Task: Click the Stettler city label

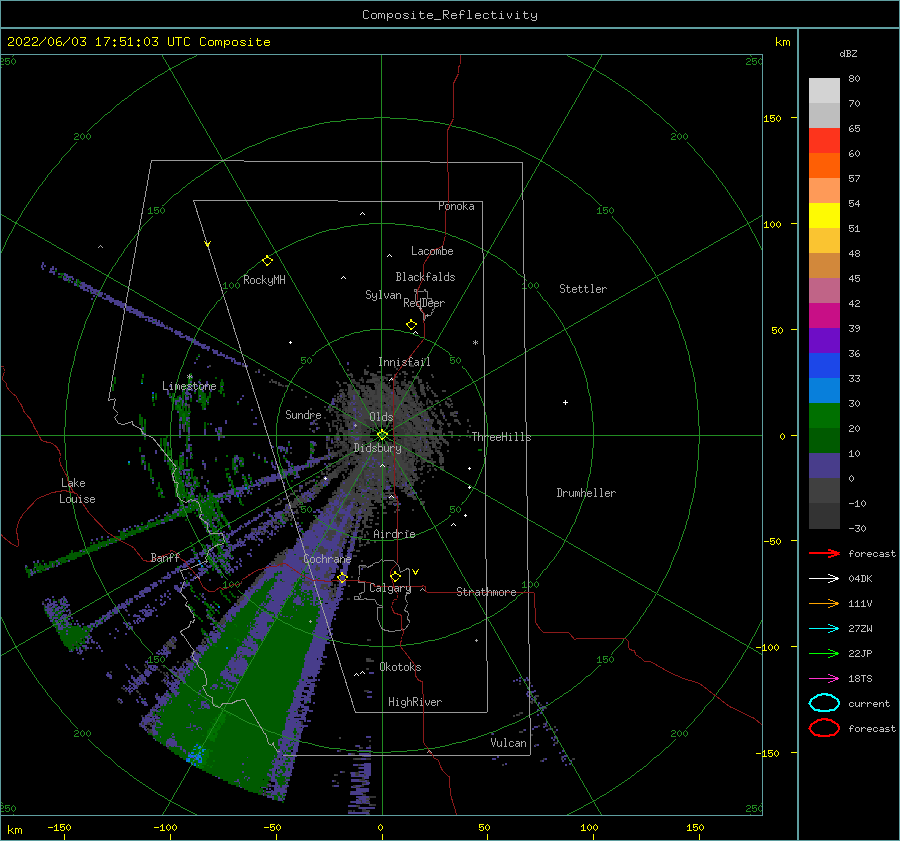Action: [583, 289]
